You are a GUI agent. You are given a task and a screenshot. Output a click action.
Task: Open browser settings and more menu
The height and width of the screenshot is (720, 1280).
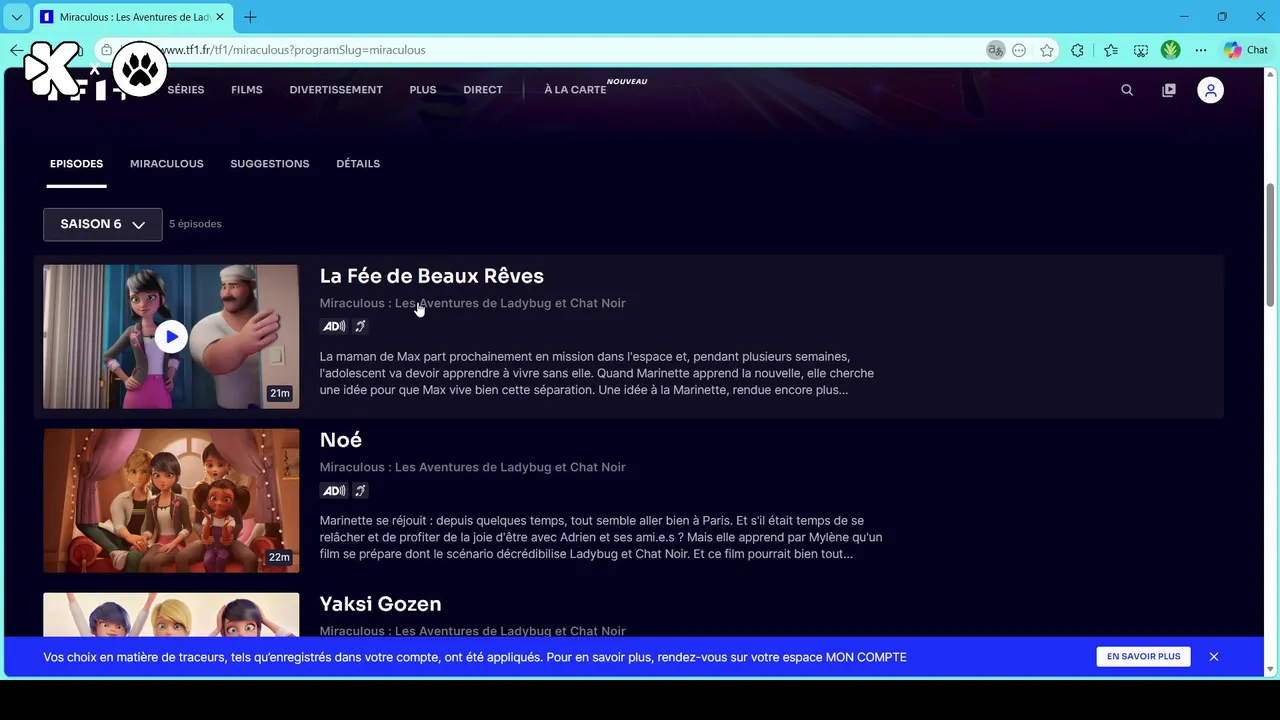pos(1201,50)
